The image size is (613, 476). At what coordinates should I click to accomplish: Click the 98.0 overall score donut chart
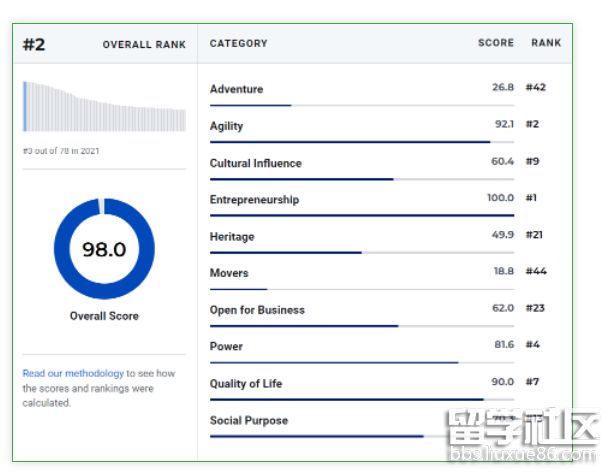point(104,249)
